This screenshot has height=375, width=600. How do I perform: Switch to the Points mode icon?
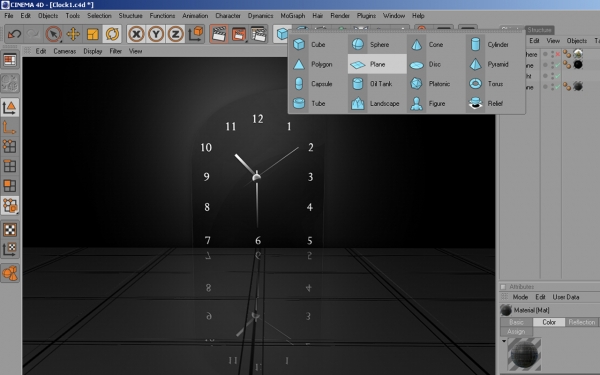[x=10, y=146]
